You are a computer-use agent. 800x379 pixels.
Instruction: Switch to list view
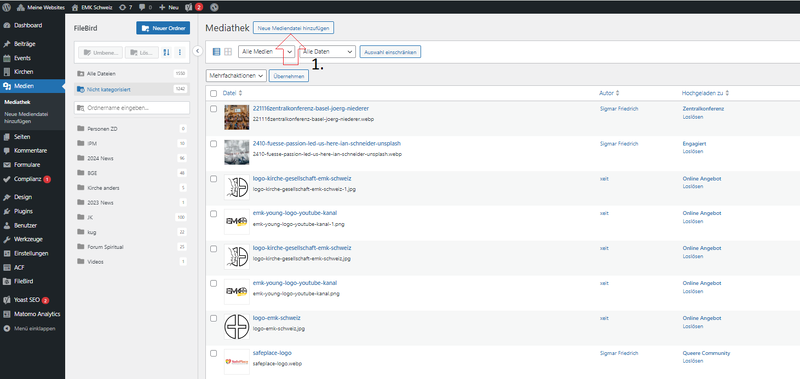point(216,52)
